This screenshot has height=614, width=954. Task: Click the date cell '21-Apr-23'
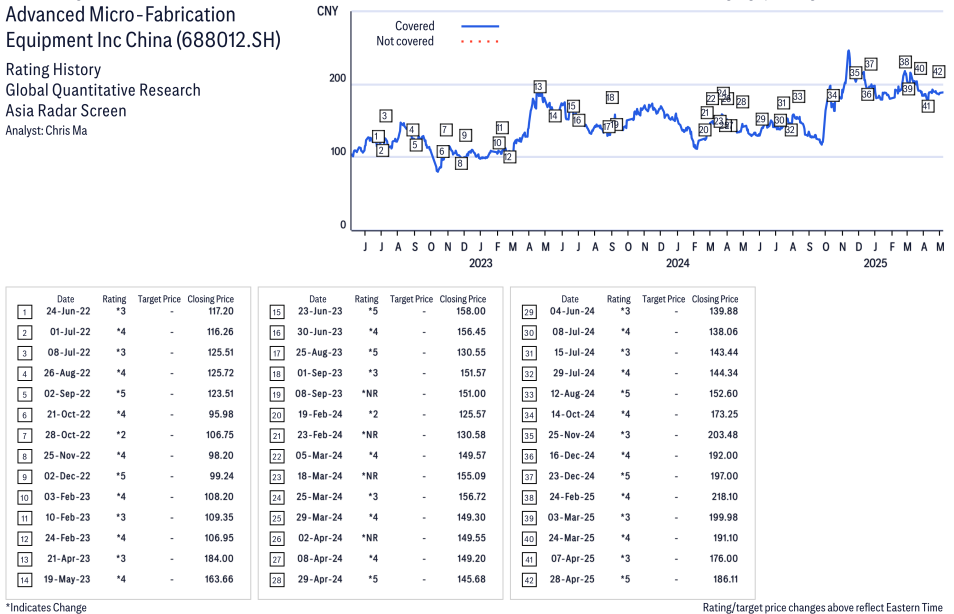tap(68, 559)
